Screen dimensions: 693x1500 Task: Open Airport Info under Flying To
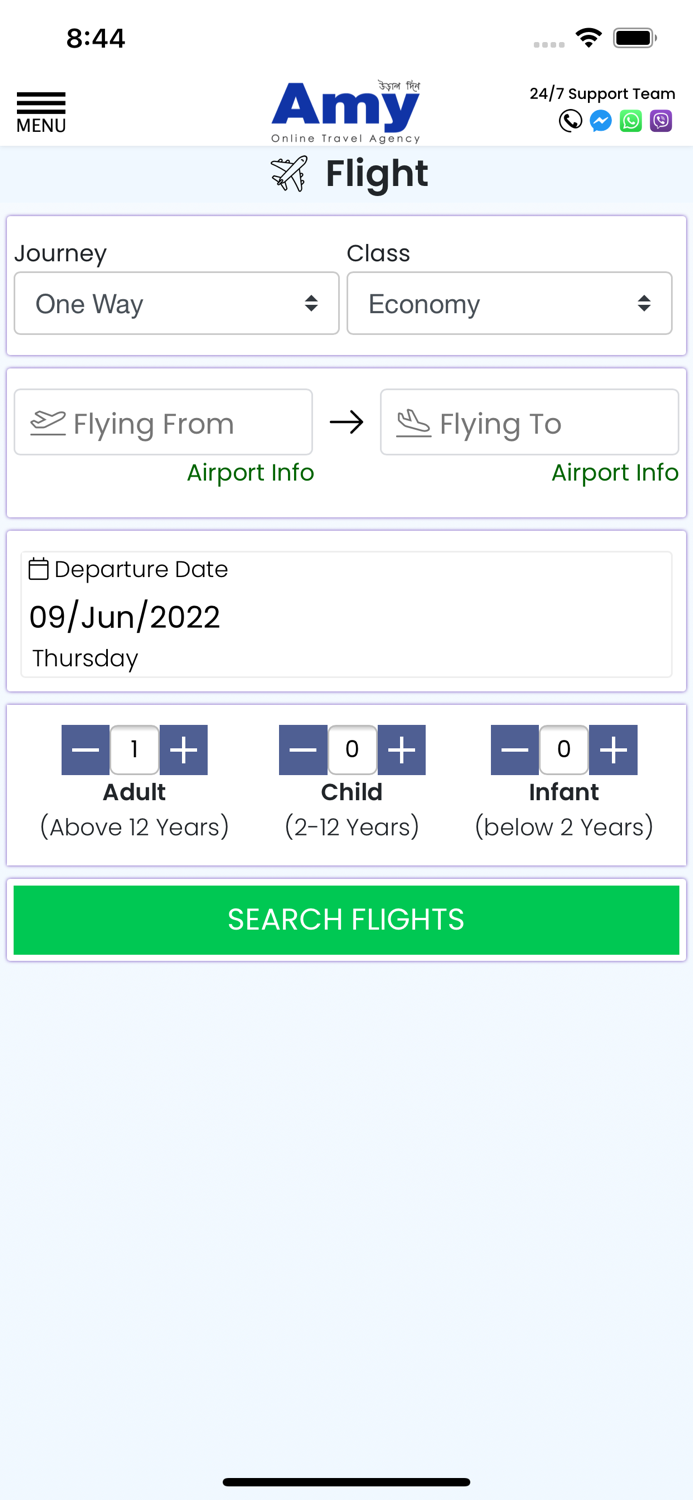[x=615, y=473]
